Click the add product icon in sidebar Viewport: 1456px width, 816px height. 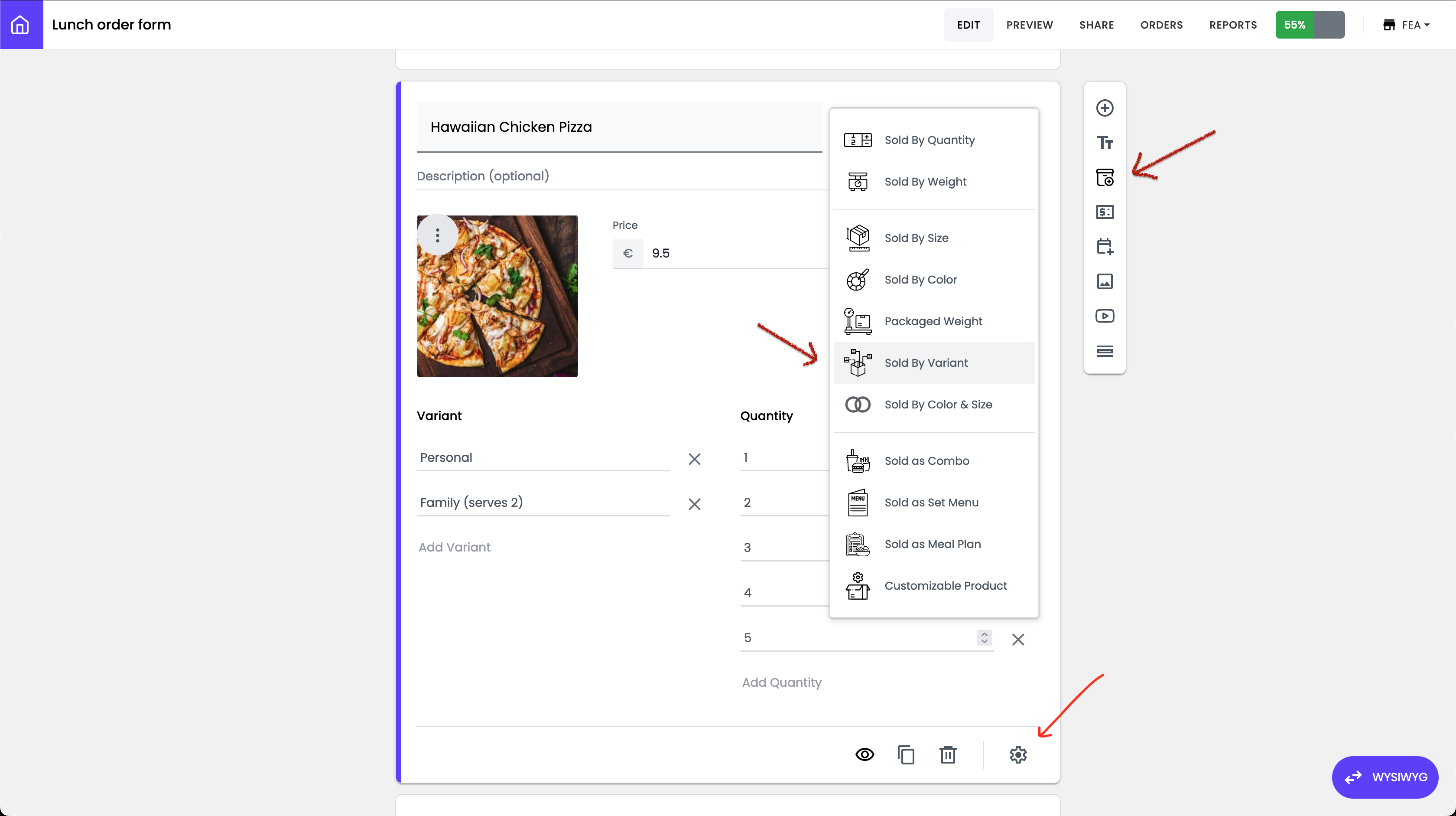1105,178
